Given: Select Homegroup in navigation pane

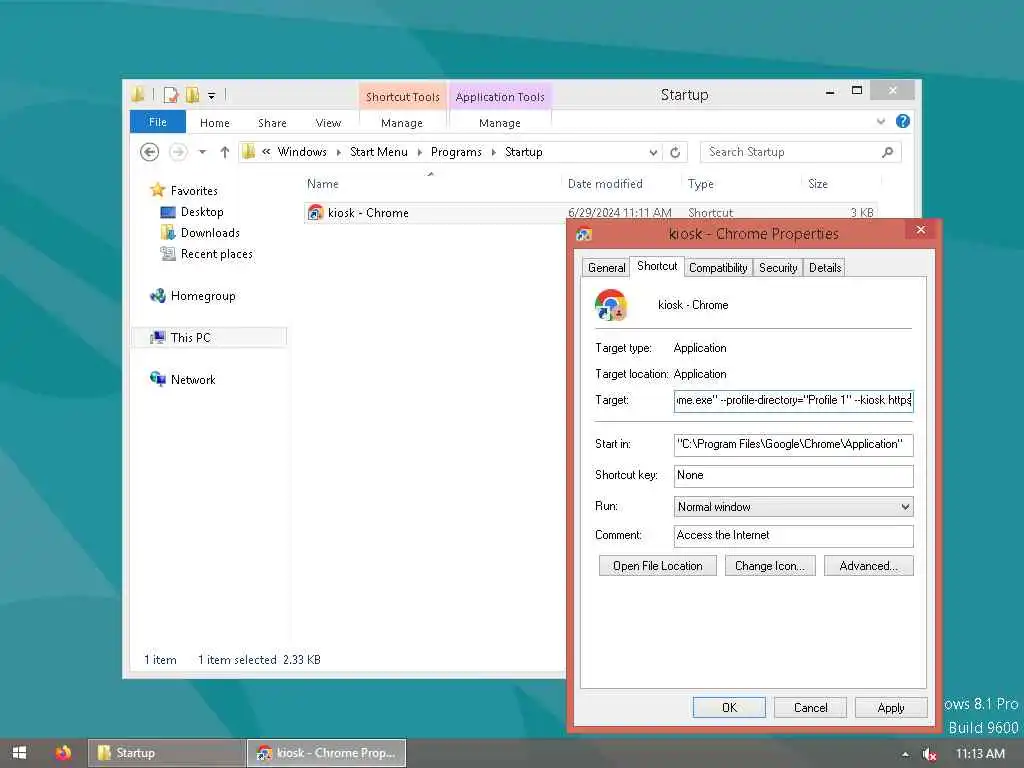Looking at the screenshot, I should 202,296.
